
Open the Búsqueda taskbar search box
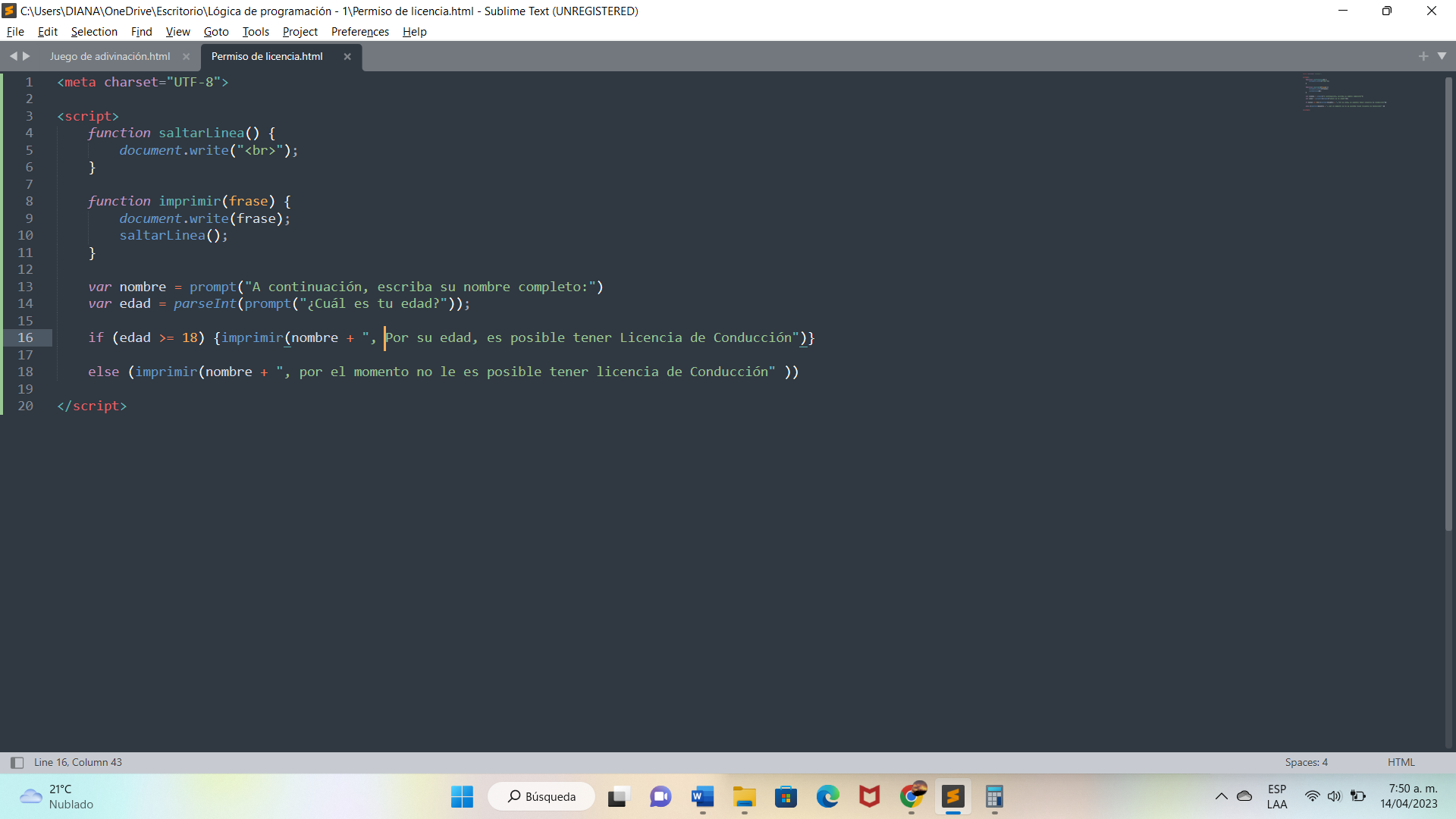tap(541, 797)
